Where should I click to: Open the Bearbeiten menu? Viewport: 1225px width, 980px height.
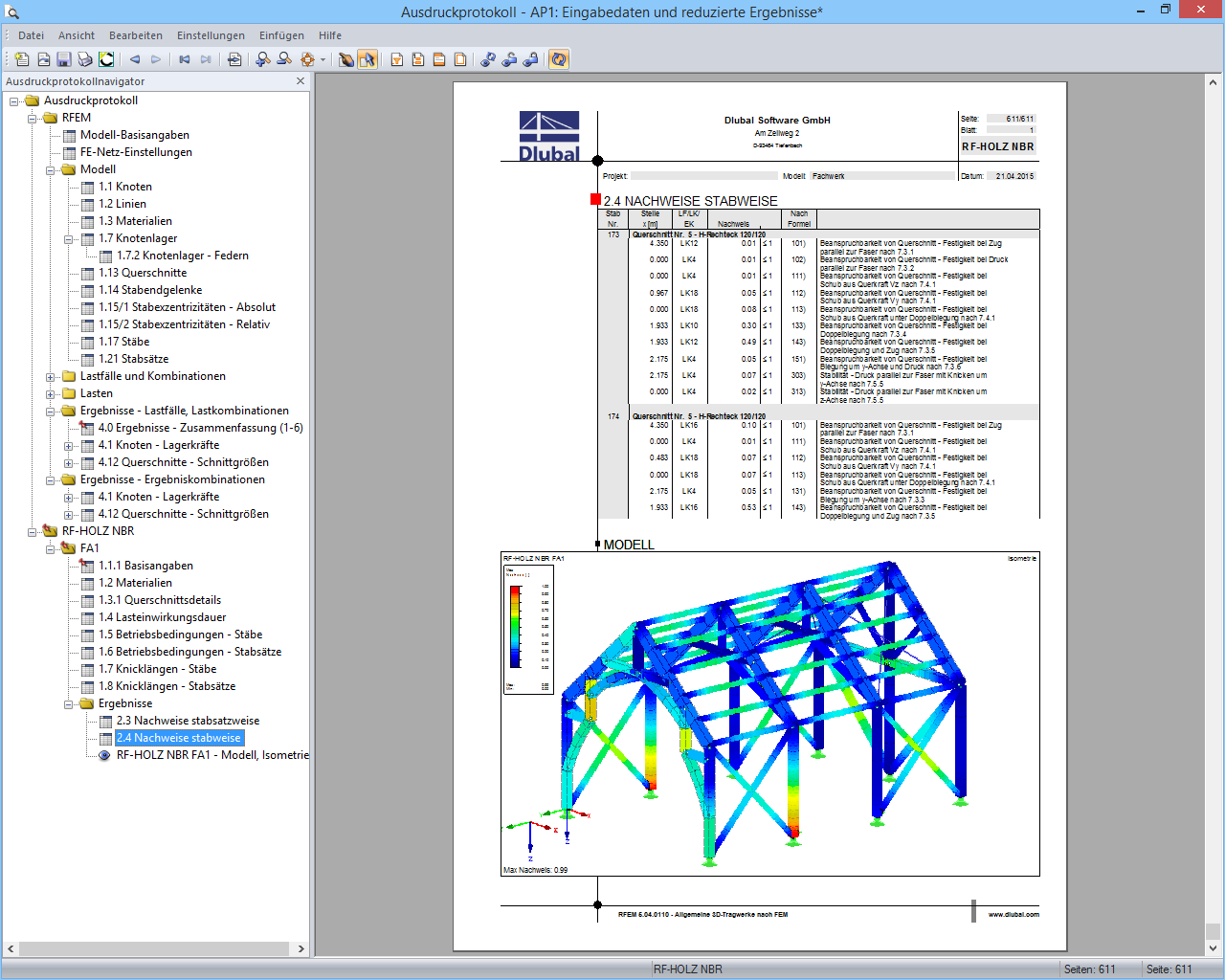[136, 35]
